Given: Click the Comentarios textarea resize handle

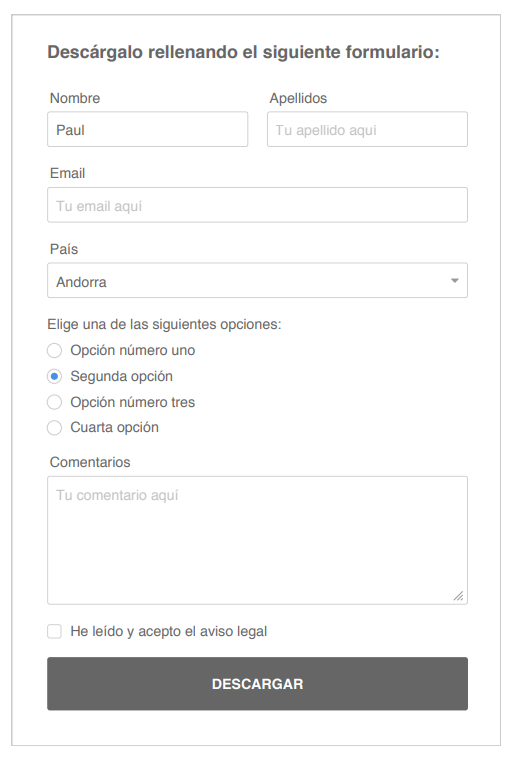Looking at the screenshot, I should 458,596.
